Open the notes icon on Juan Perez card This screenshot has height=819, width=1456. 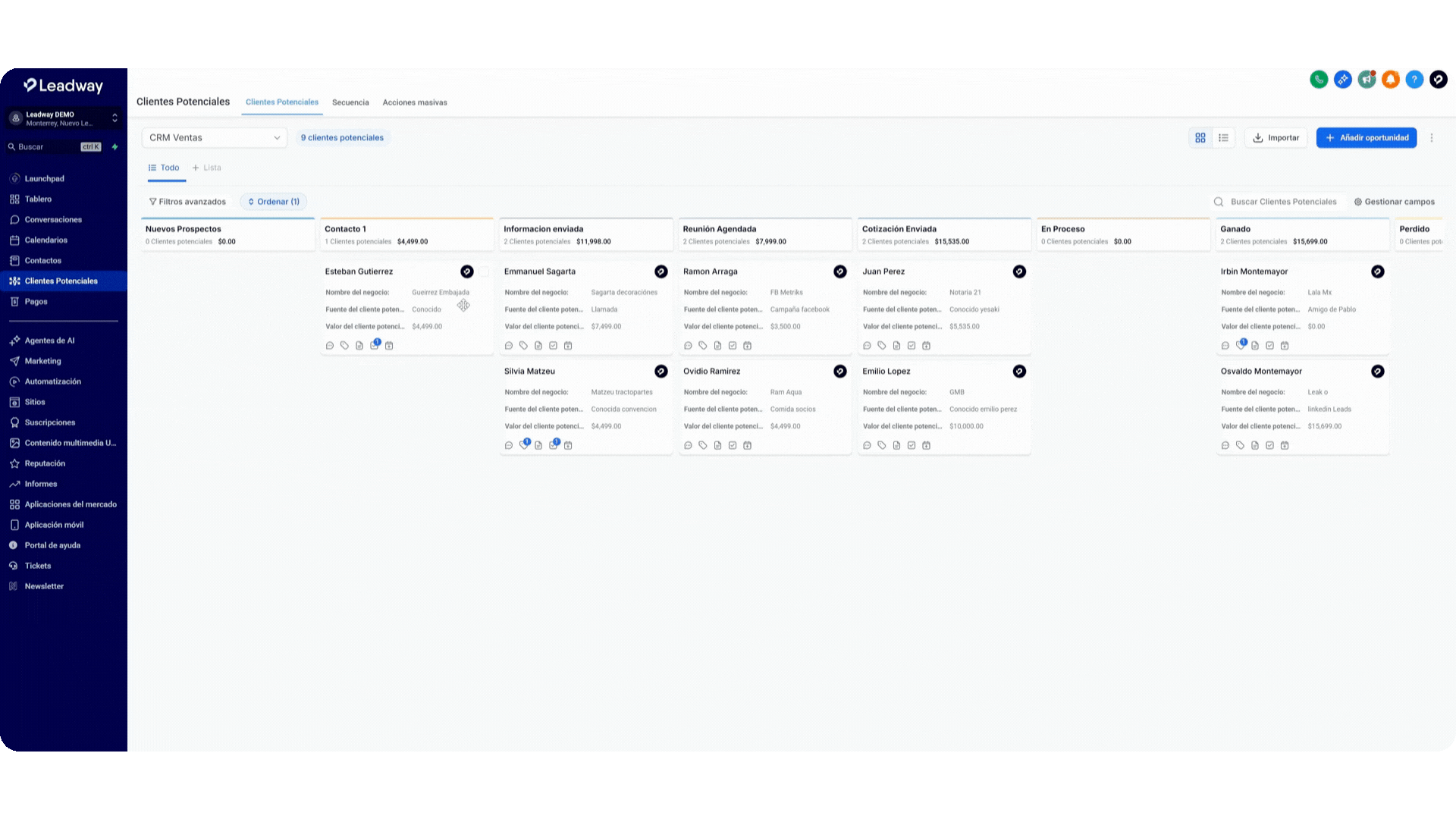tap(896, 346)
